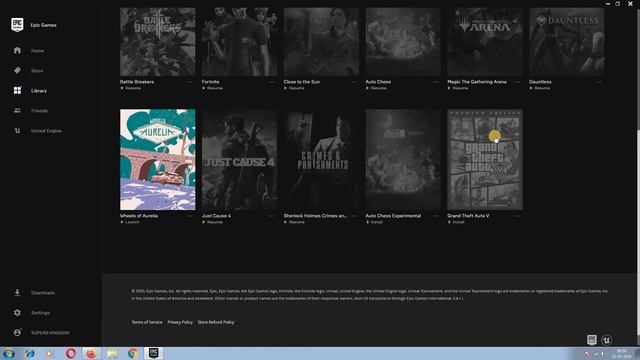Open Auto Chess Experimental cover thumbnail
Screen dimensions: 640x360
tap(403, 160)
